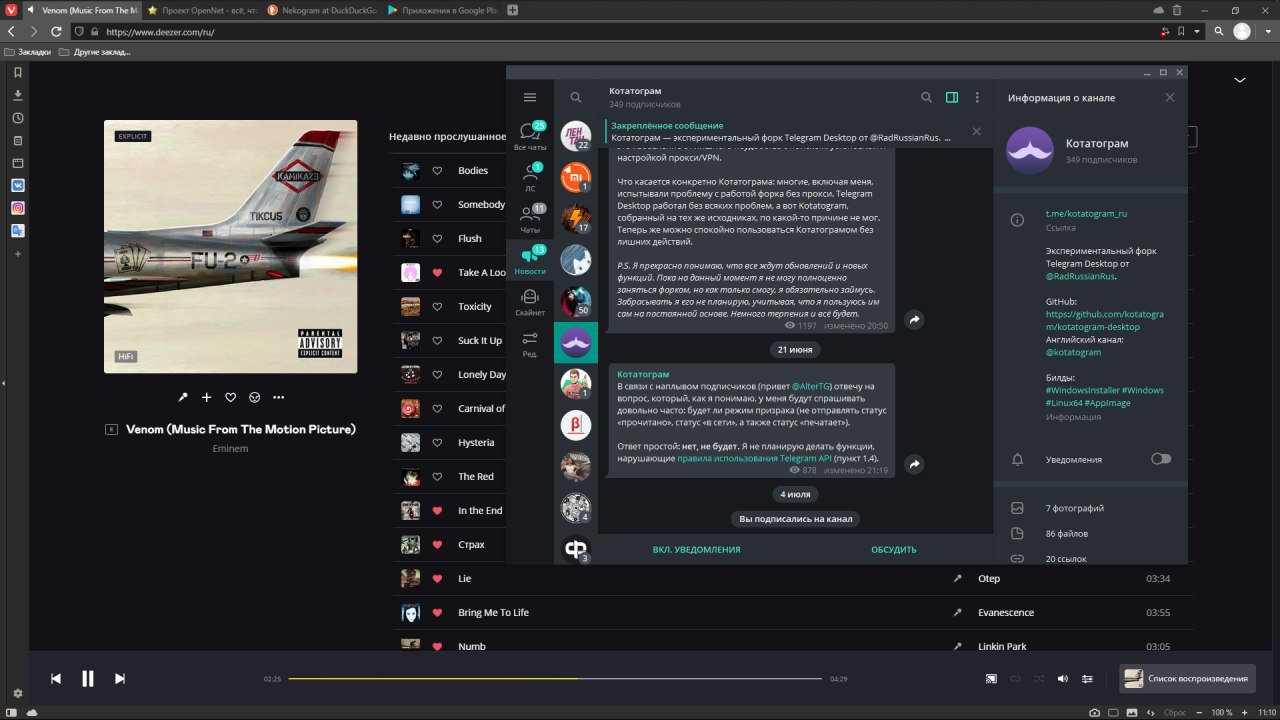1280x720 pixels.
Task: Select the Новости folder
Action: tap(530, 261)
